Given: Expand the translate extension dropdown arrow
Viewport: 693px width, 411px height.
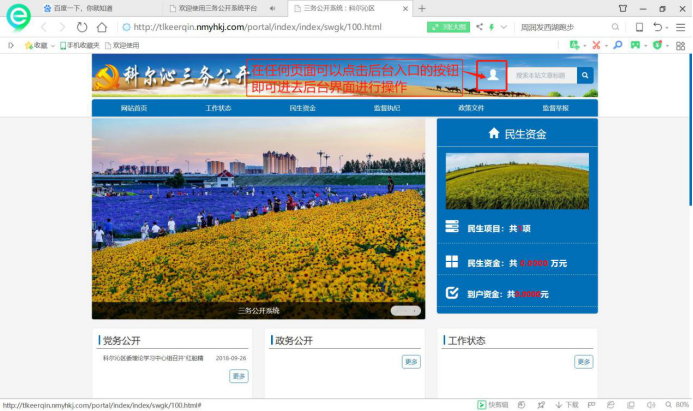Looking at the screenshot, I should point(584,46).
